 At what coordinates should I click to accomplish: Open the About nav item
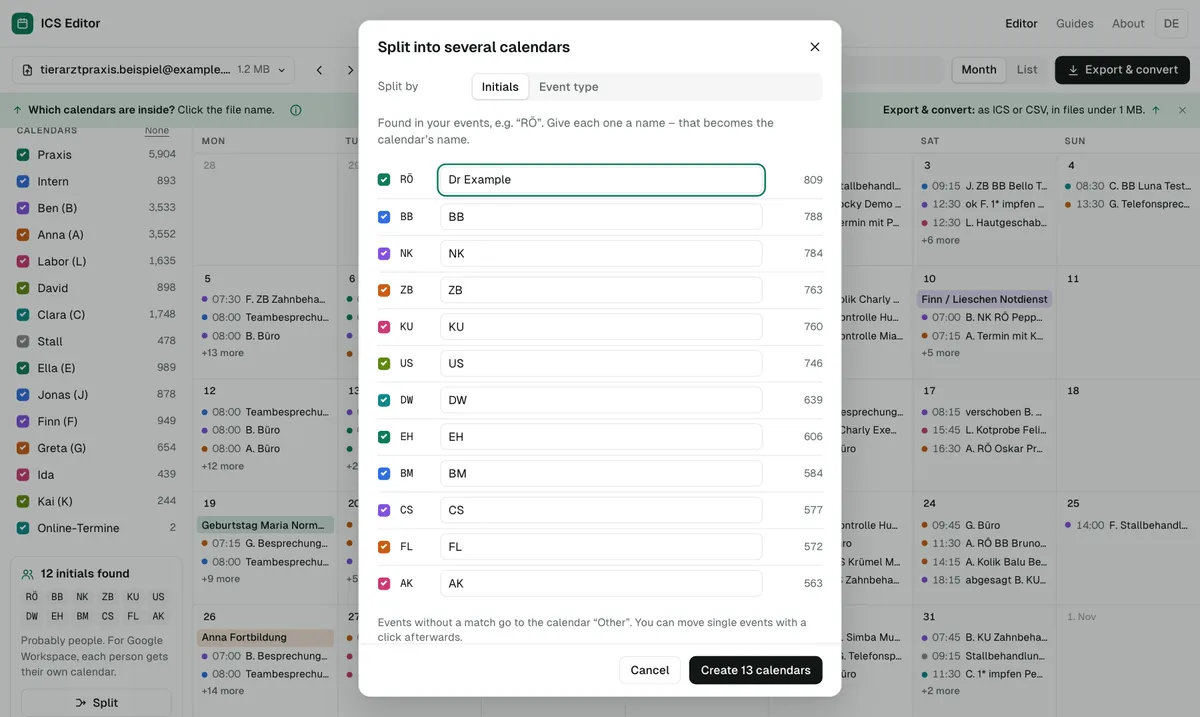coord(1128,23)
